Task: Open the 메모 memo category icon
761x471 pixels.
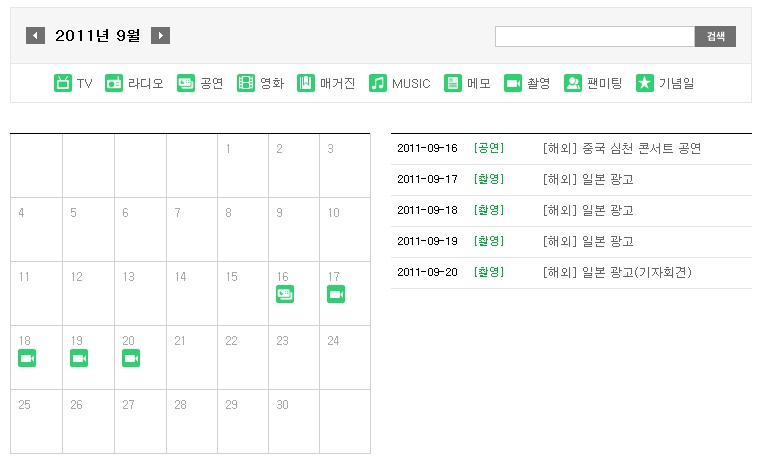Action: pos(453,83)
